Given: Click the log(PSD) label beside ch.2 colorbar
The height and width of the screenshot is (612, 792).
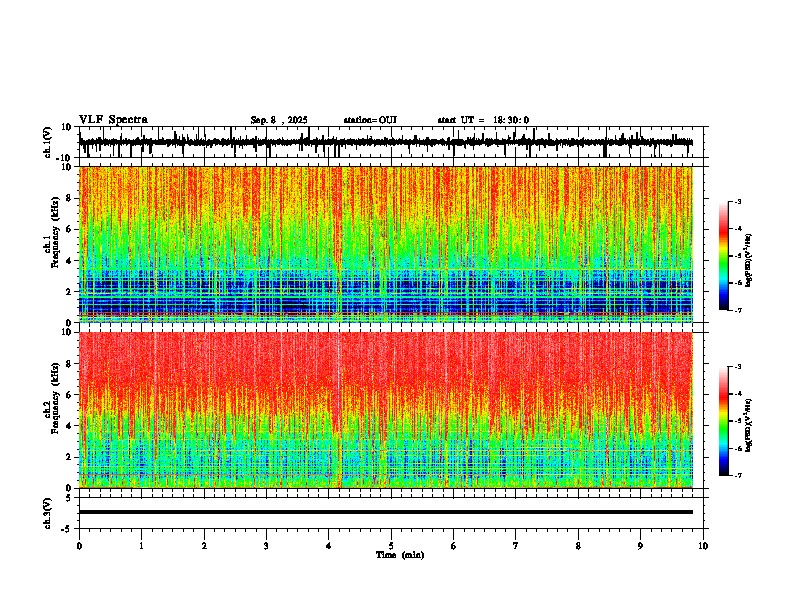Looking at the screenshot, I should pyautogui.click(x=749, y=426).
